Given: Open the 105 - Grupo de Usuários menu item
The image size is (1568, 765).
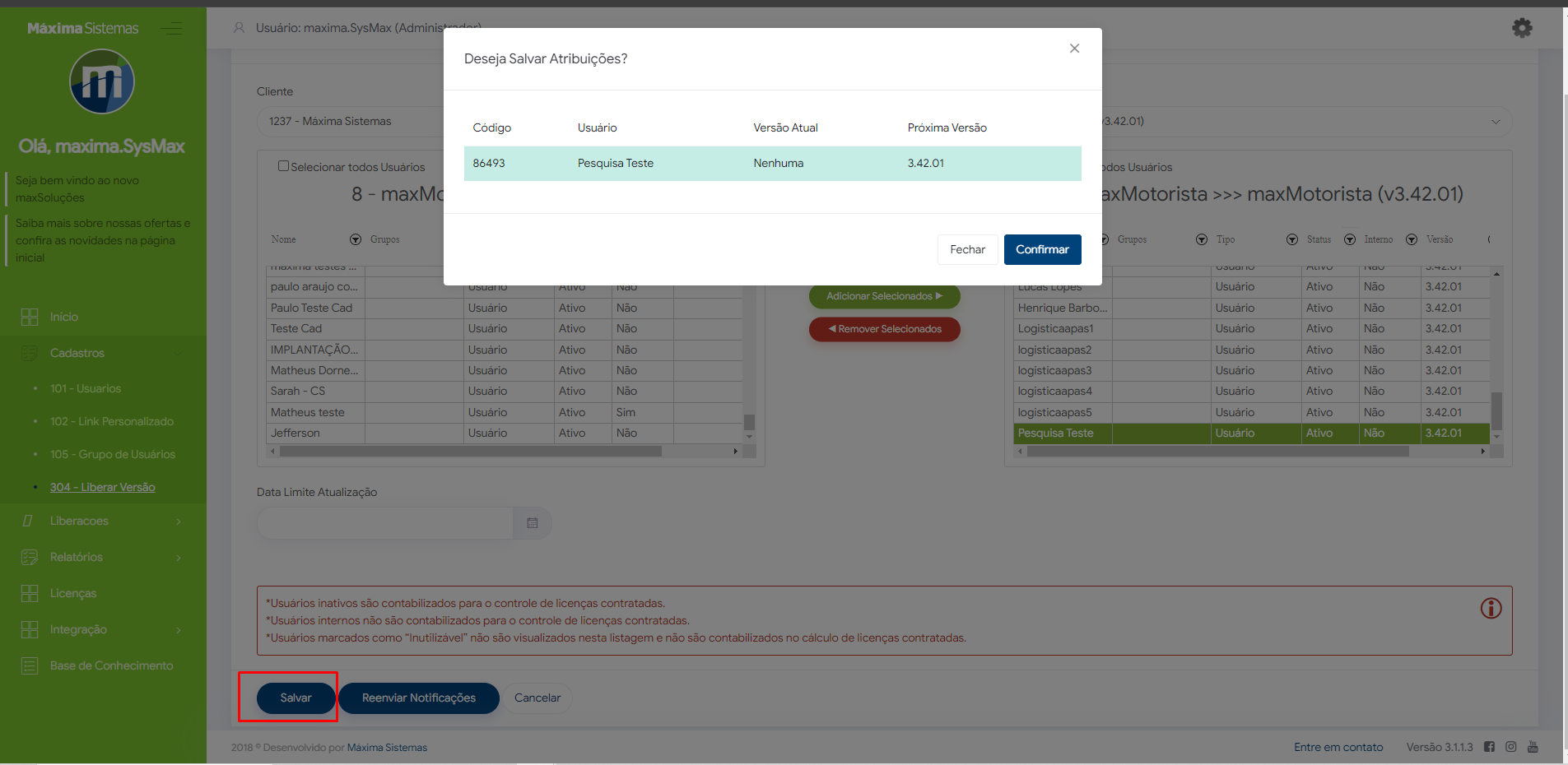Looking at the screenshot, I should pyautogui.click(x=113, y=454).
